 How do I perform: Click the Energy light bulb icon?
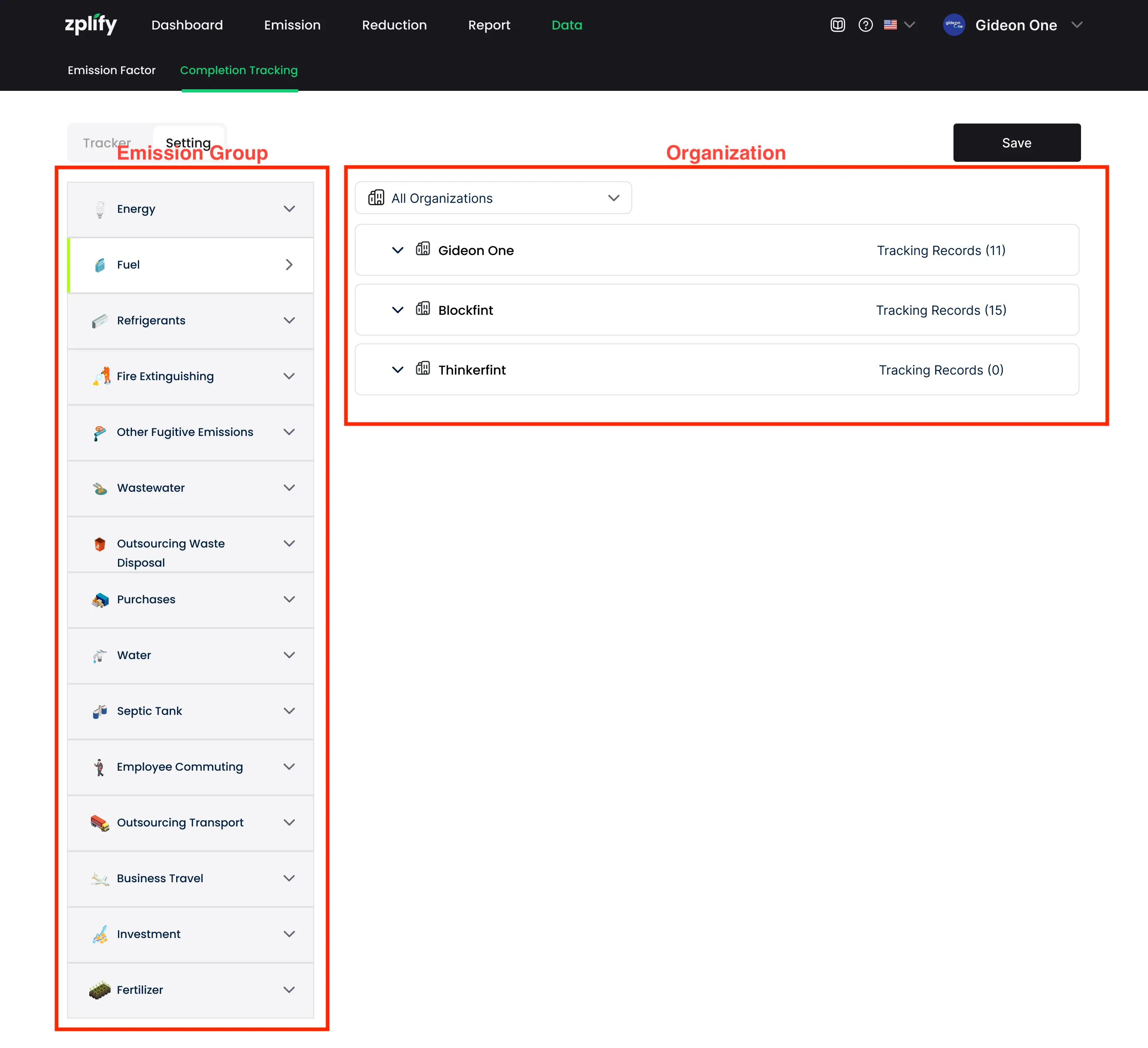coord(100,210)
